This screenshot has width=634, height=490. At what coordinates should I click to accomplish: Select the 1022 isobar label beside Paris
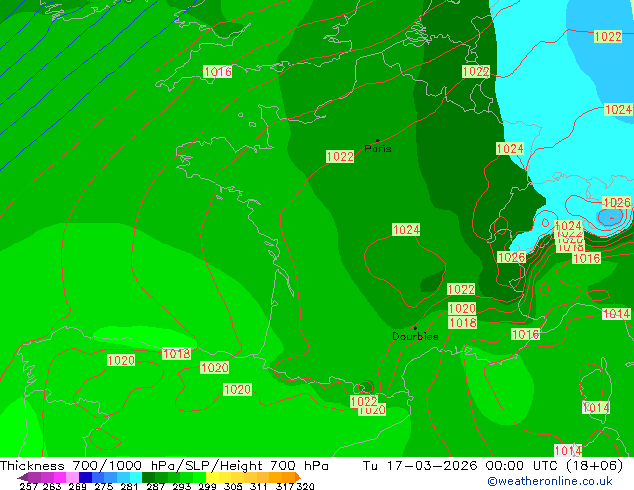tap(340, 156)
